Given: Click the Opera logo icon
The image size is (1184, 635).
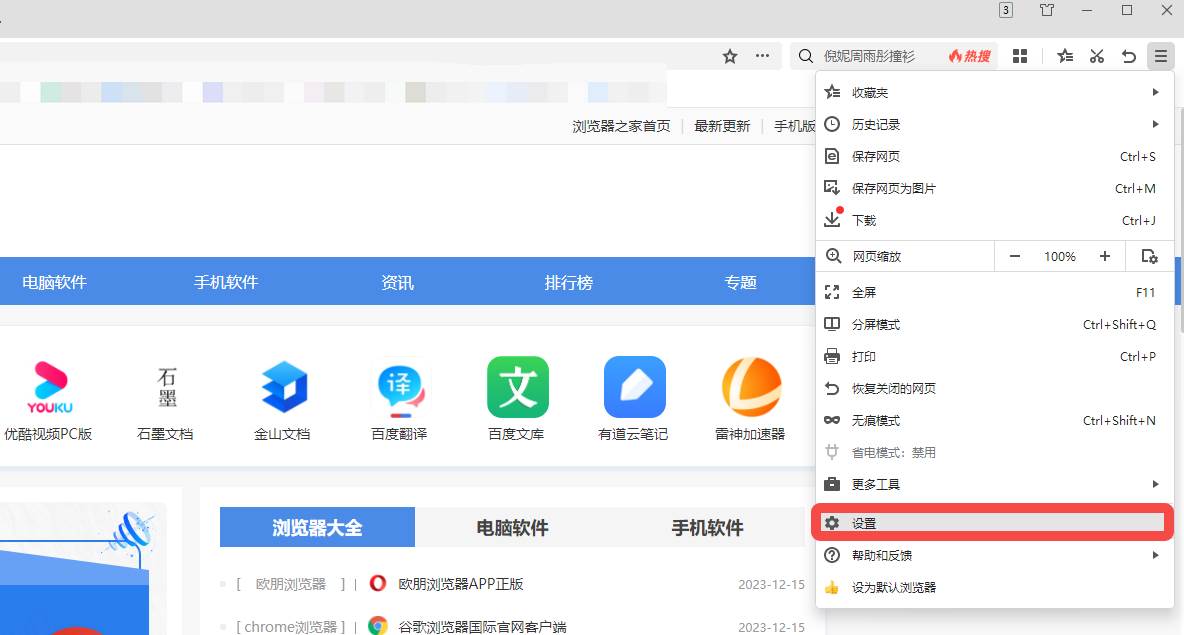Looking at the screenshot, I should point(378,584).
